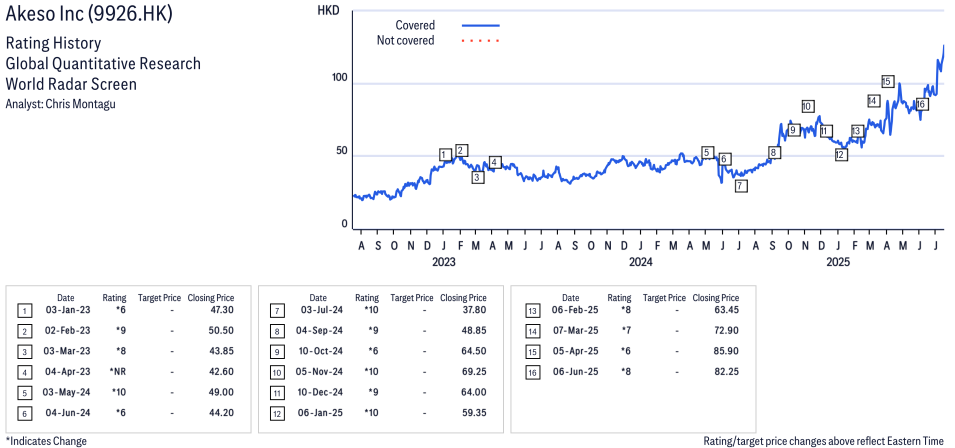Click the table box numbered 4 beside 04-Apr-23

[x=23, y=373]
